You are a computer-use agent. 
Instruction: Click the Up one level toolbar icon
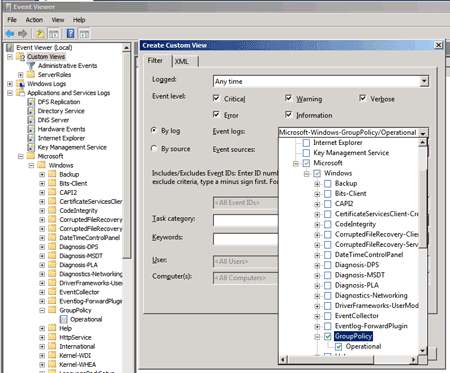point(40,33)
